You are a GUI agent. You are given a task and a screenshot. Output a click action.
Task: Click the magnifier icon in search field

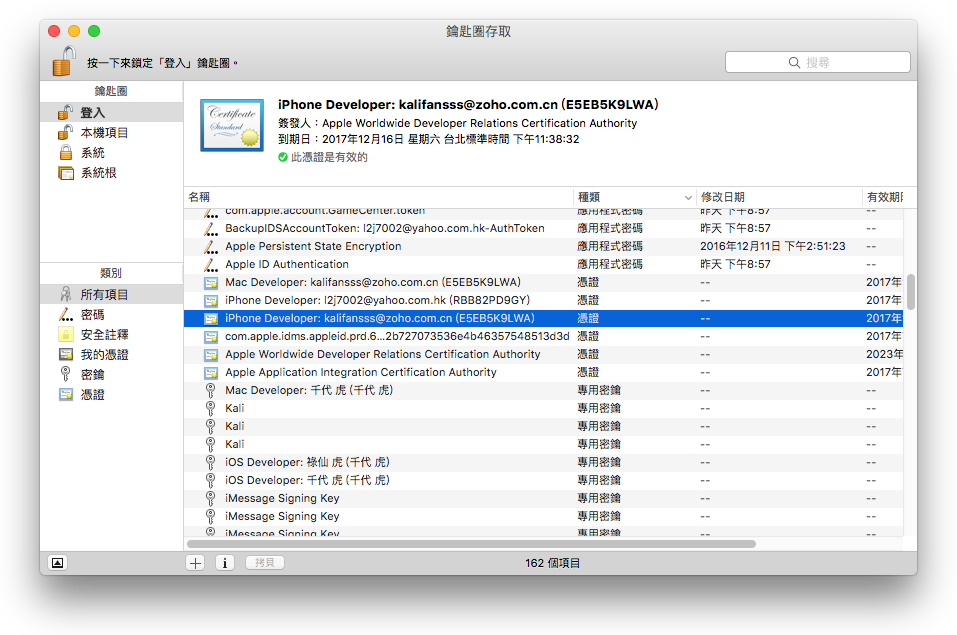click(x=794, y=62)
